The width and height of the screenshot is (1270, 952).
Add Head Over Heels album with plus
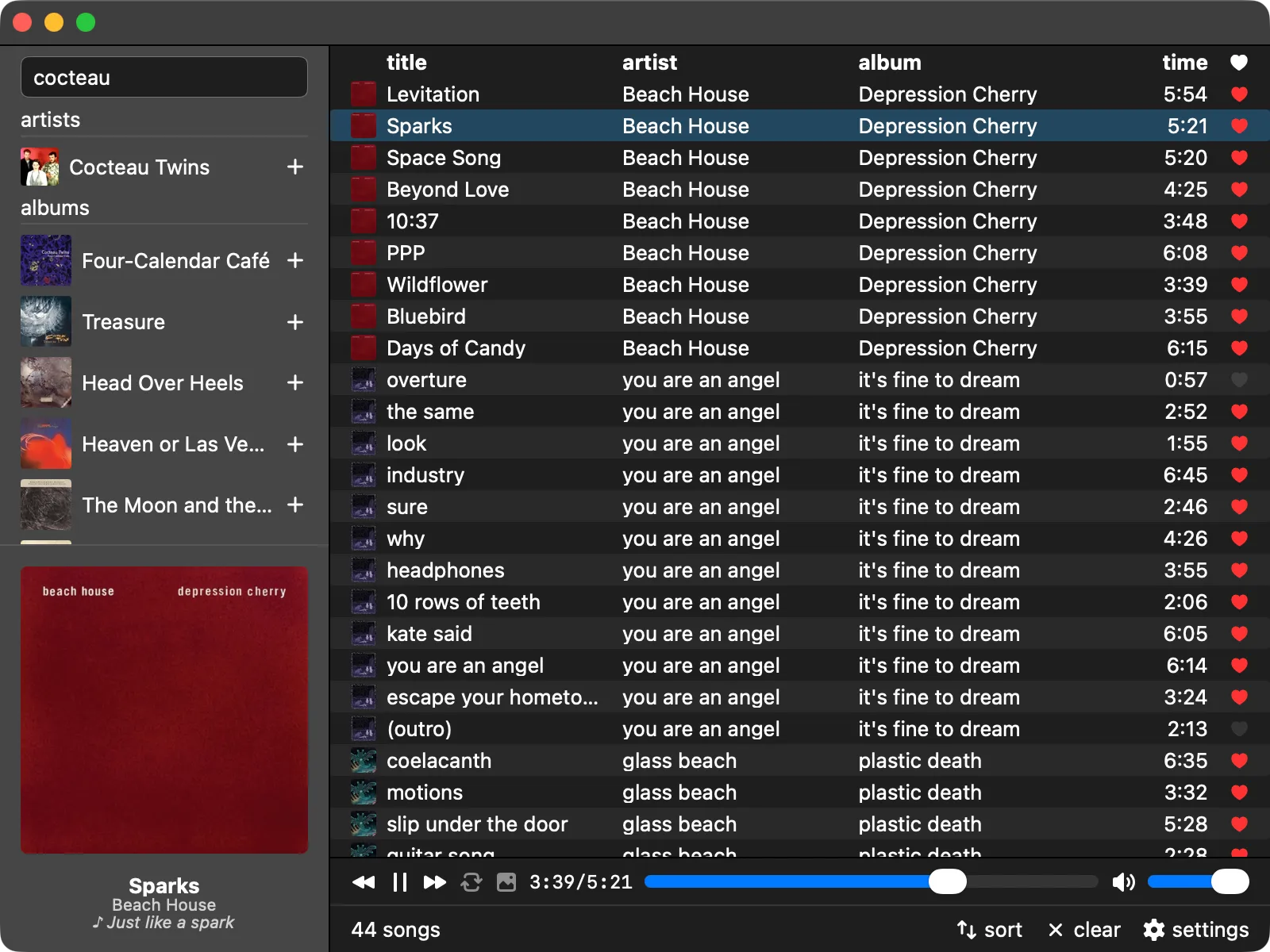pyautogui.click(x=295, y=382)
